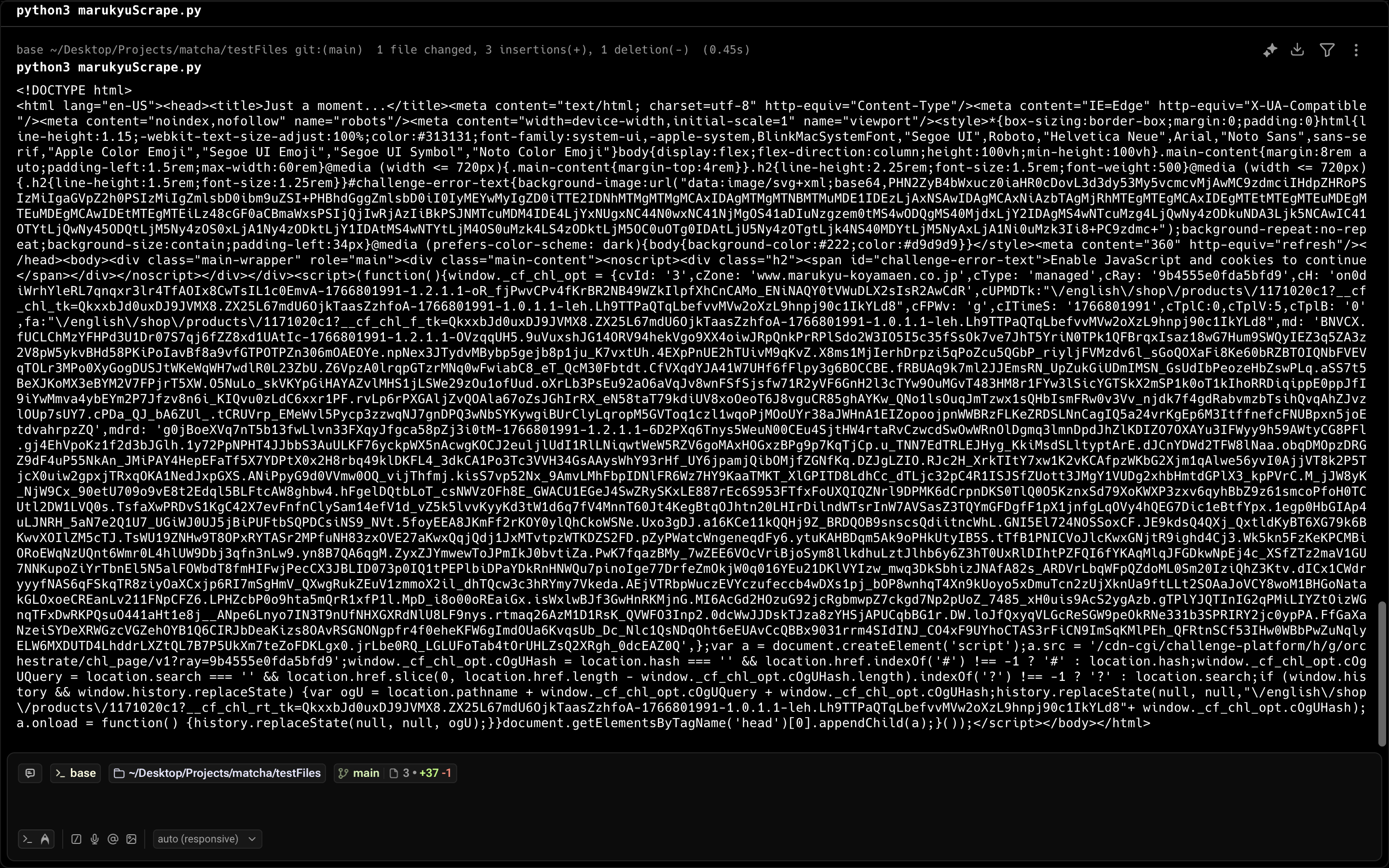Image resolution: width=1389 pixels, height=868 pixels.
Task: Activate the microphone voice input icon
Action: click(95, 839)
